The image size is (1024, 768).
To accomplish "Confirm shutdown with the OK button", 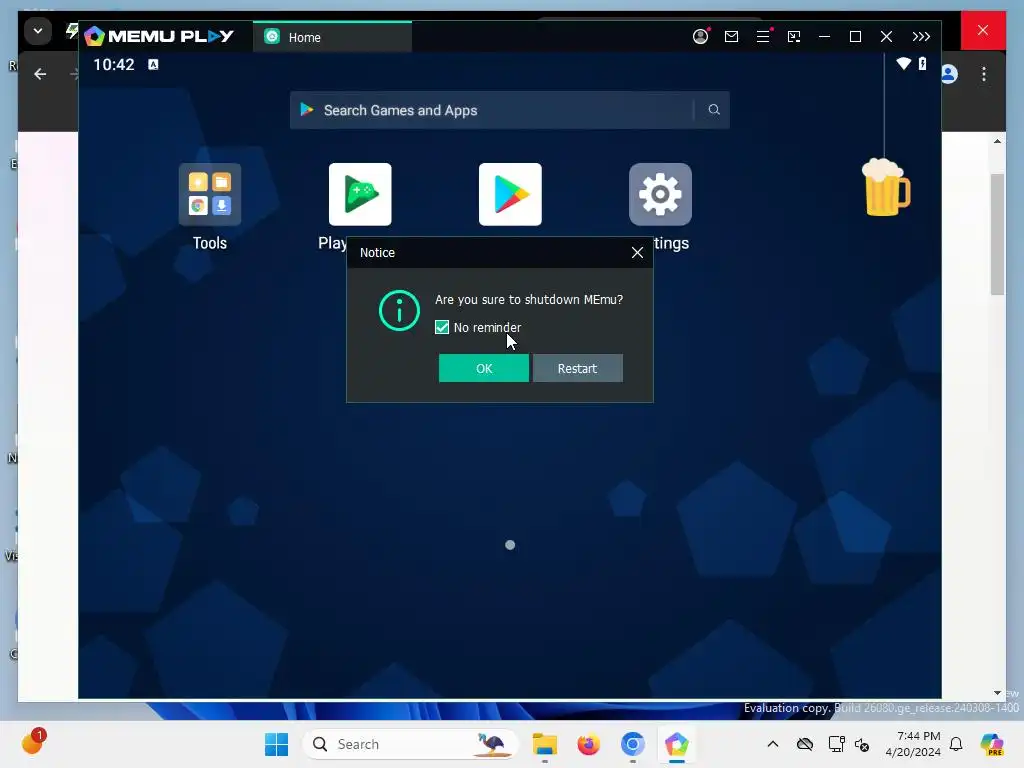I will [x=484, y=368].
